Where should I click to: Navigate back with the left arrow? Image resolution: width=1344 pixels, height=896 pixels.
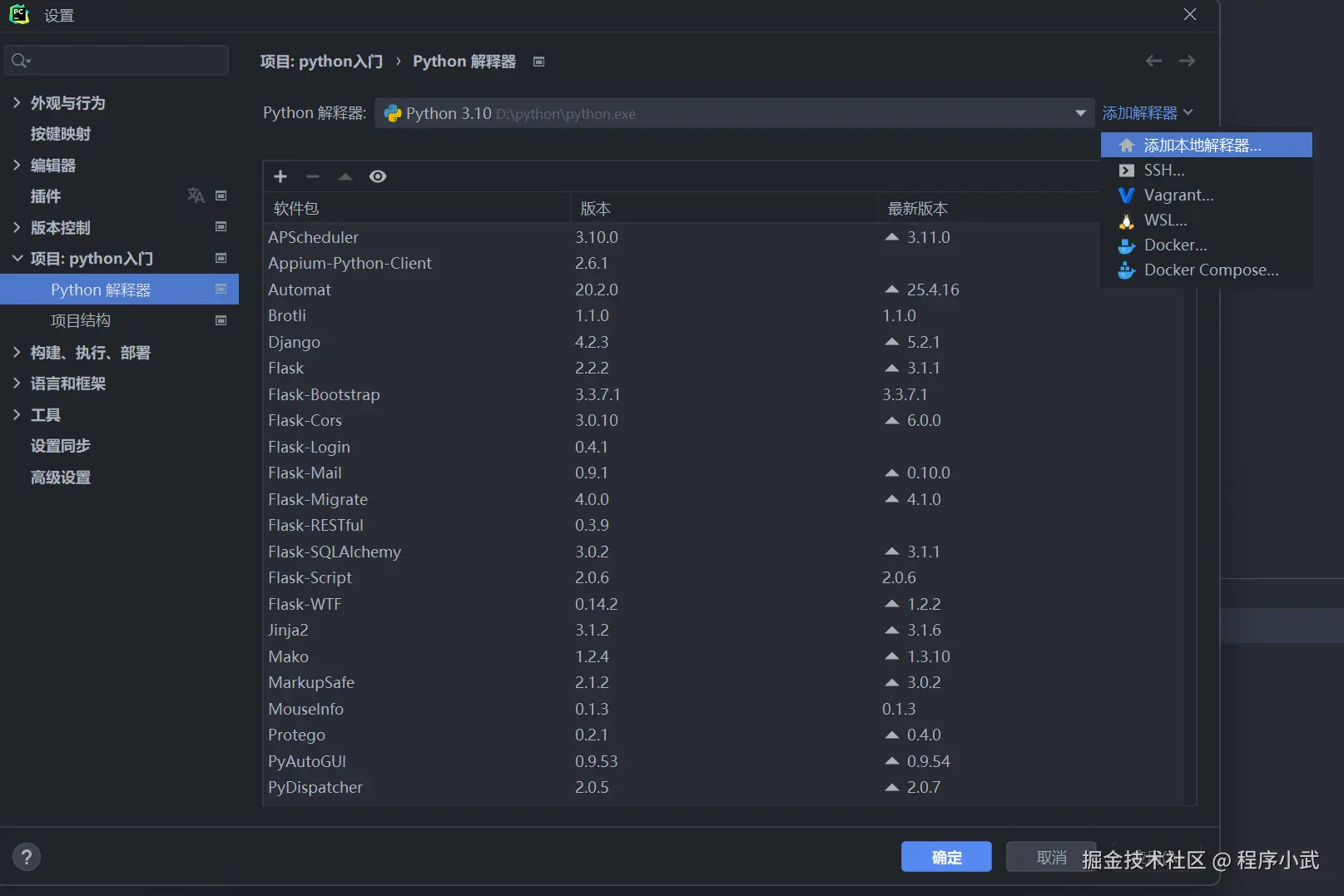(x=1153, y=61)
